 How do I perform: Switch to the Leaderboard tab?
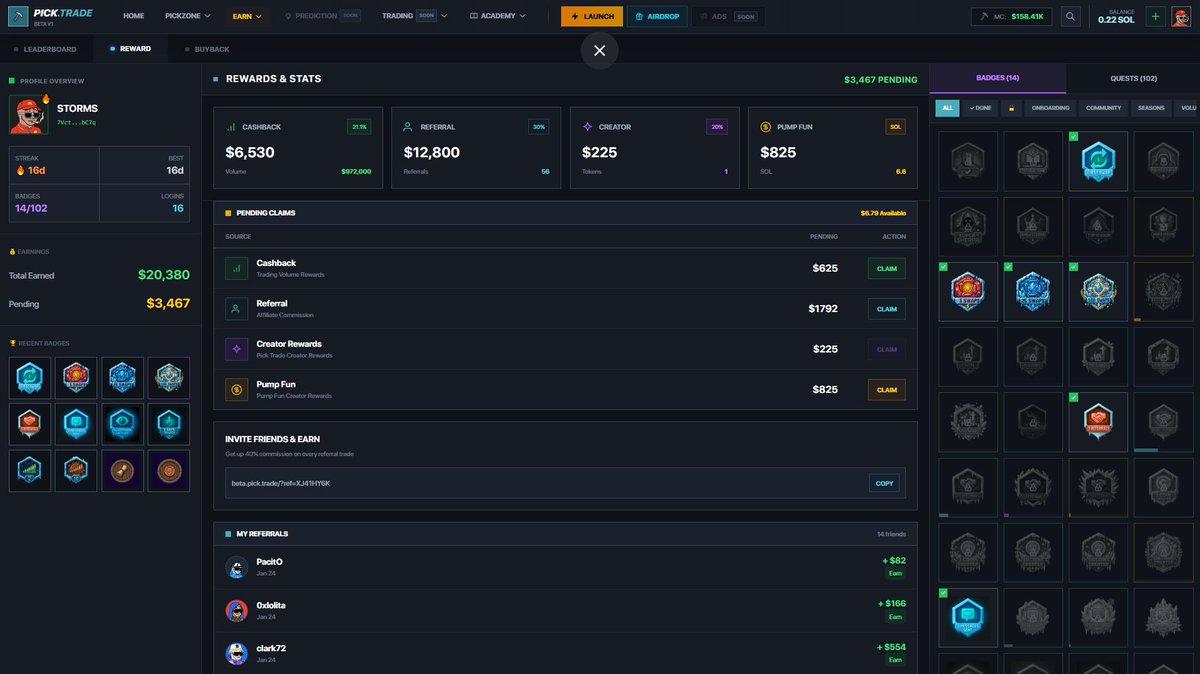pos(46,49)
